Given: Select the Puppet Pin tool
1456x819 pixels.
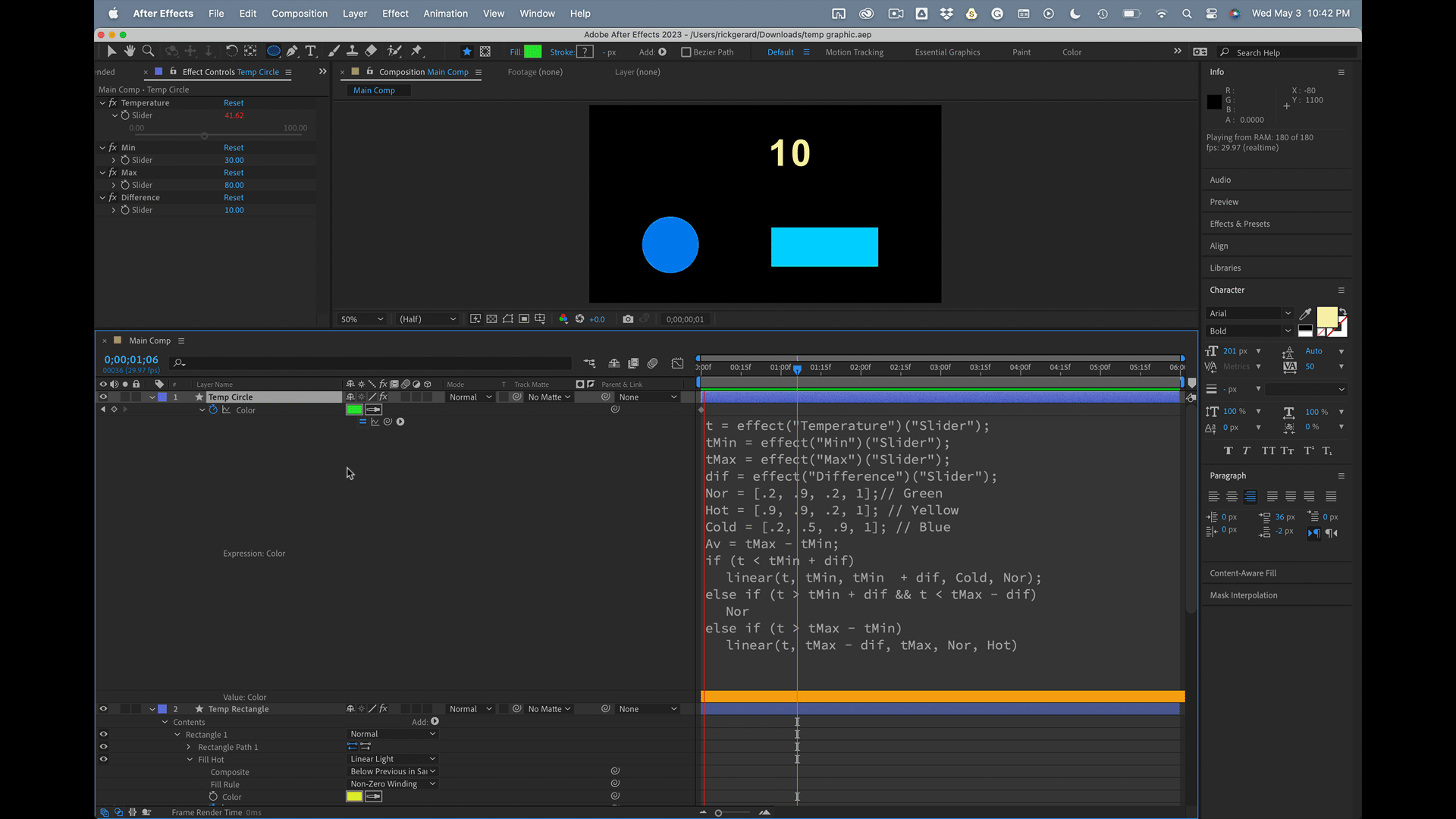Looking at the screenshot, I should tap(416, 51).
